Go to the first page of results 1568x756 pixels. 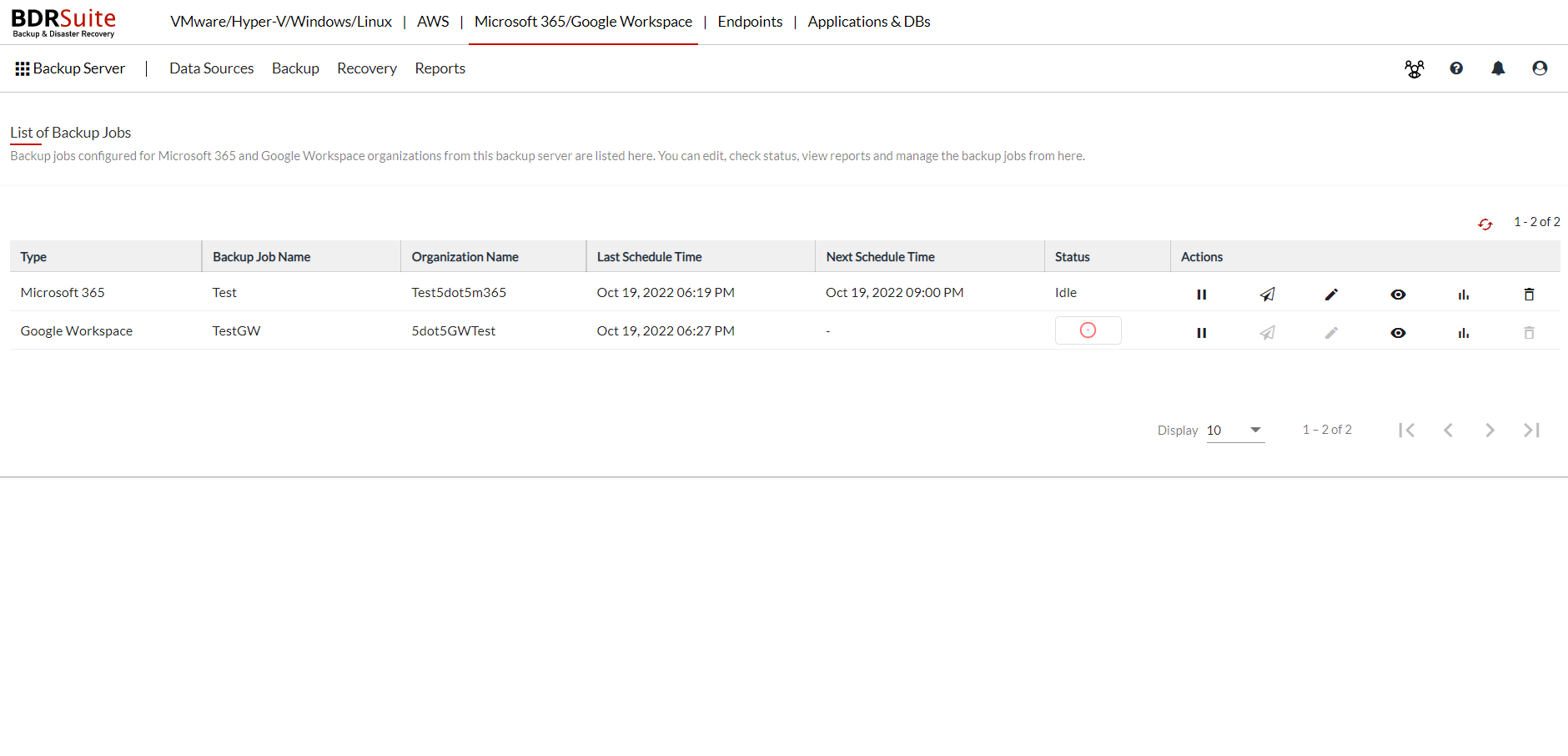(1406, 430)
